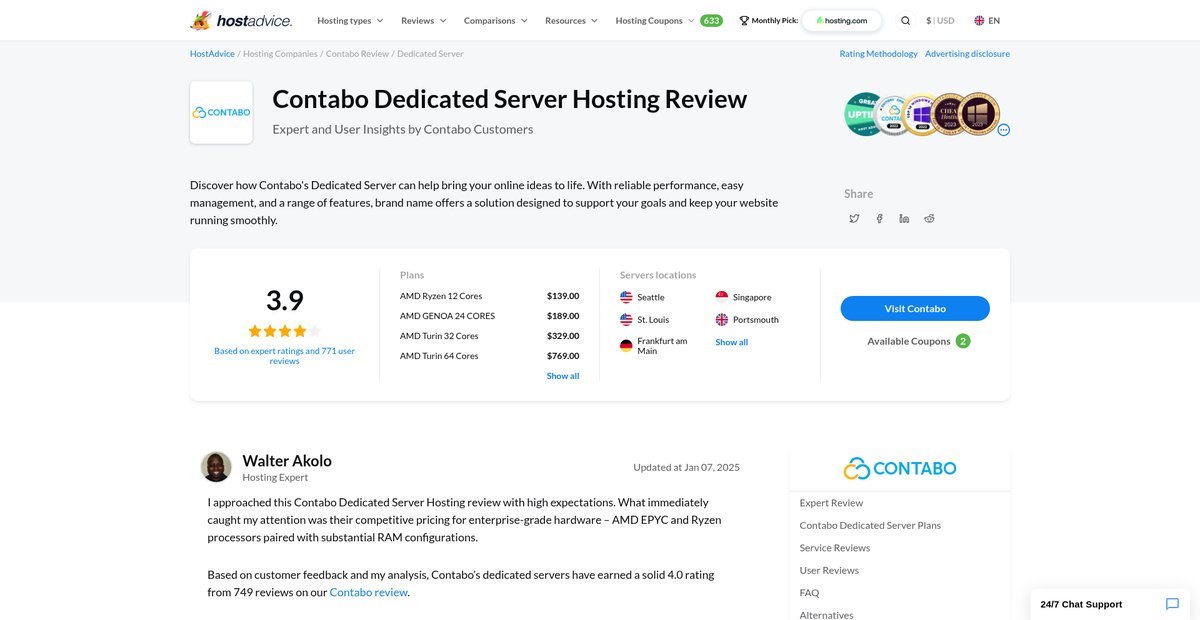Share on Reddit icon
Viewport: 1200px width, 620px height.
(929, 218)
